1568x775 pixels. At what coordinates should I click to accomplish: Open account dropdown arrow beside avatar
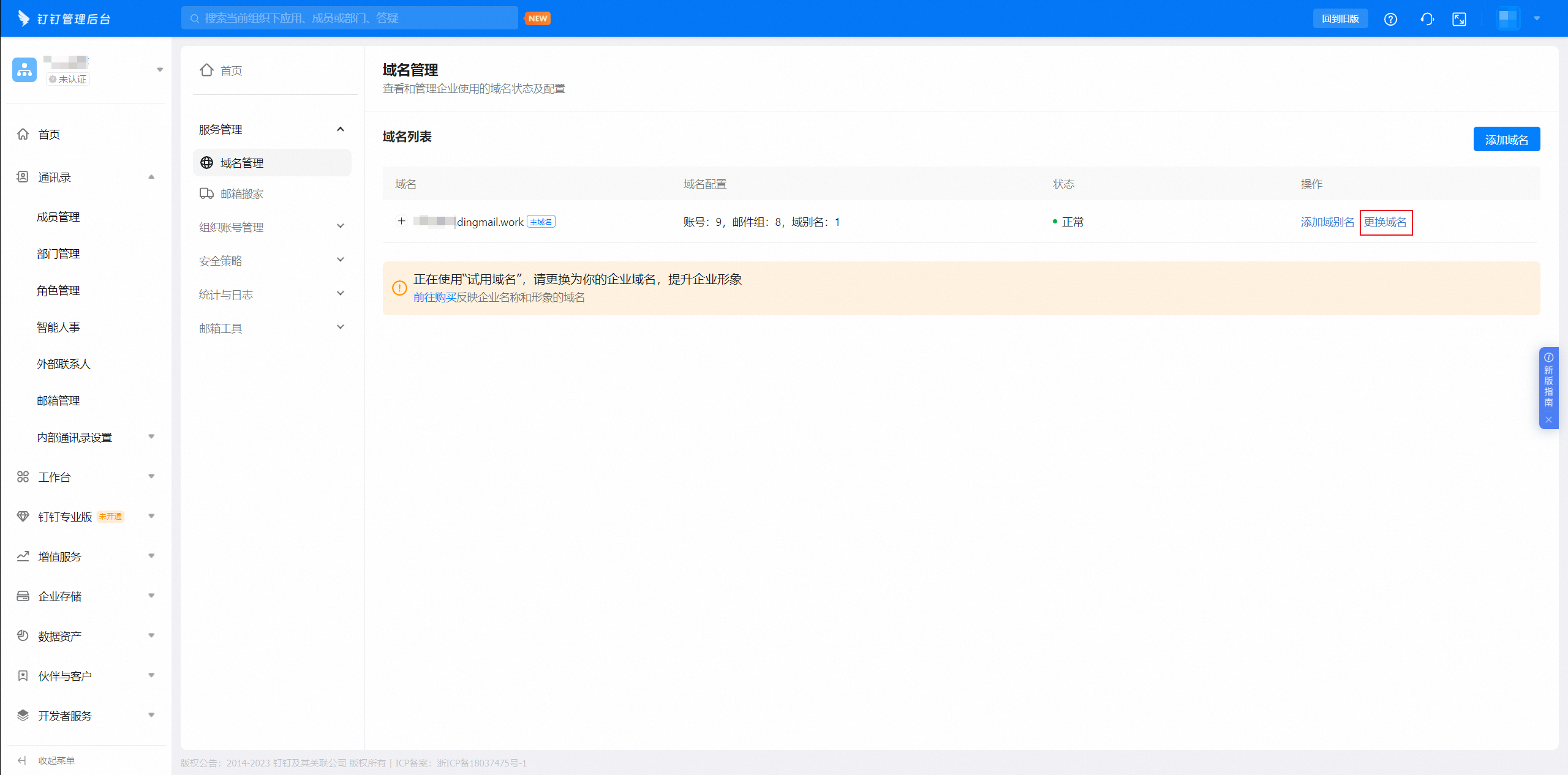[x=1537, y=18]
